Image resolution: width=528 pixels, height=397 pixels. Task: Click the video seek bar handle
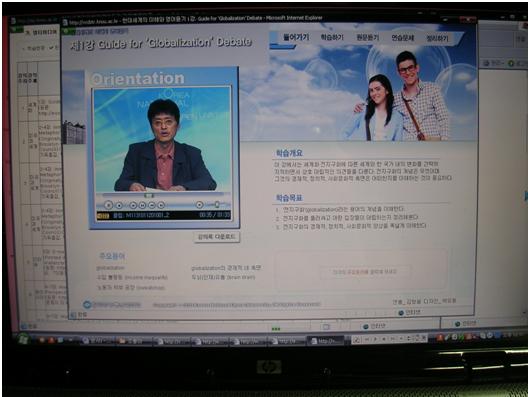(149, 196)
